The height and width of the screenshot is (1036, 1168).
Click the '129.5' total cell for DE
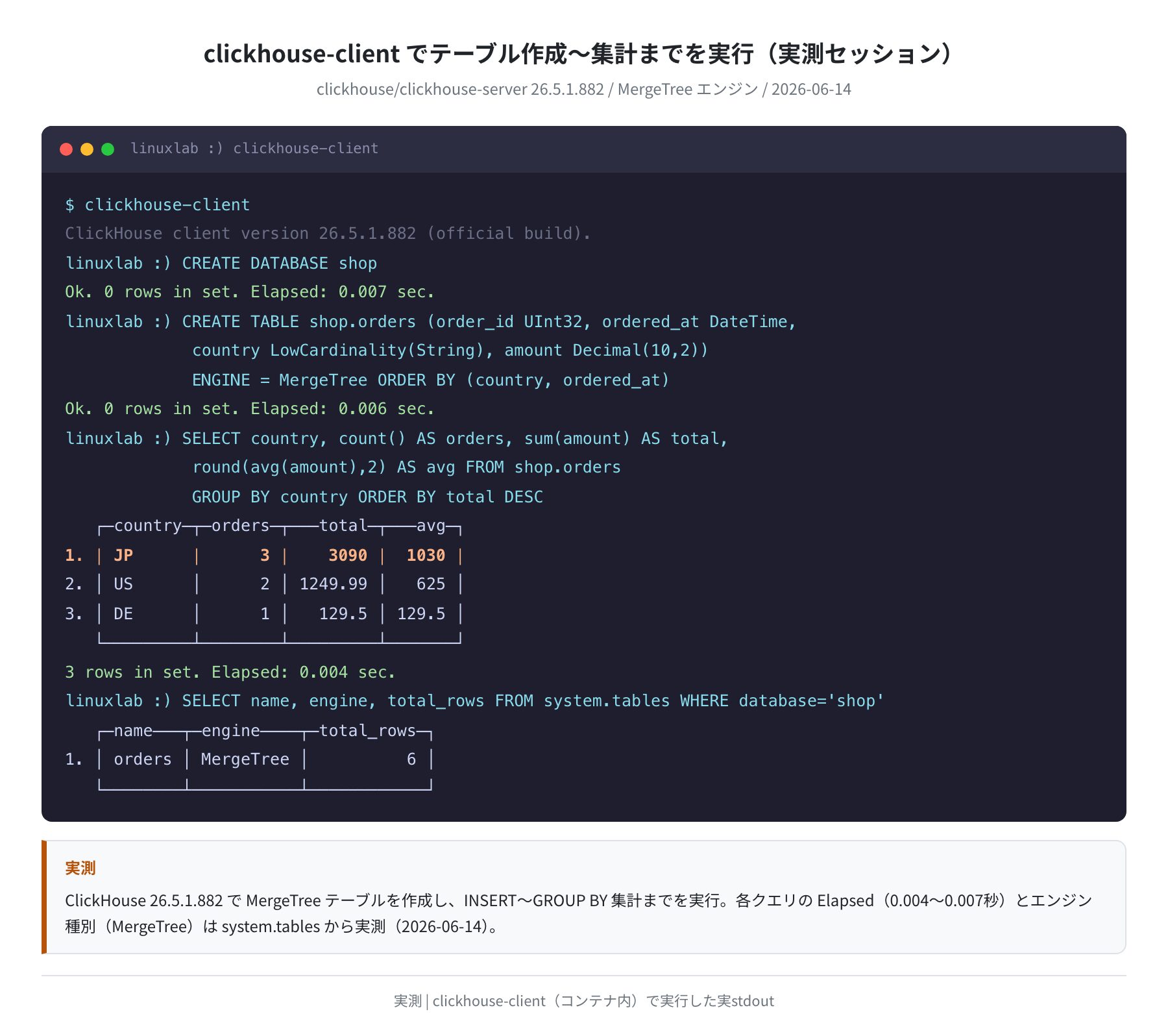(x=343, y=614)
